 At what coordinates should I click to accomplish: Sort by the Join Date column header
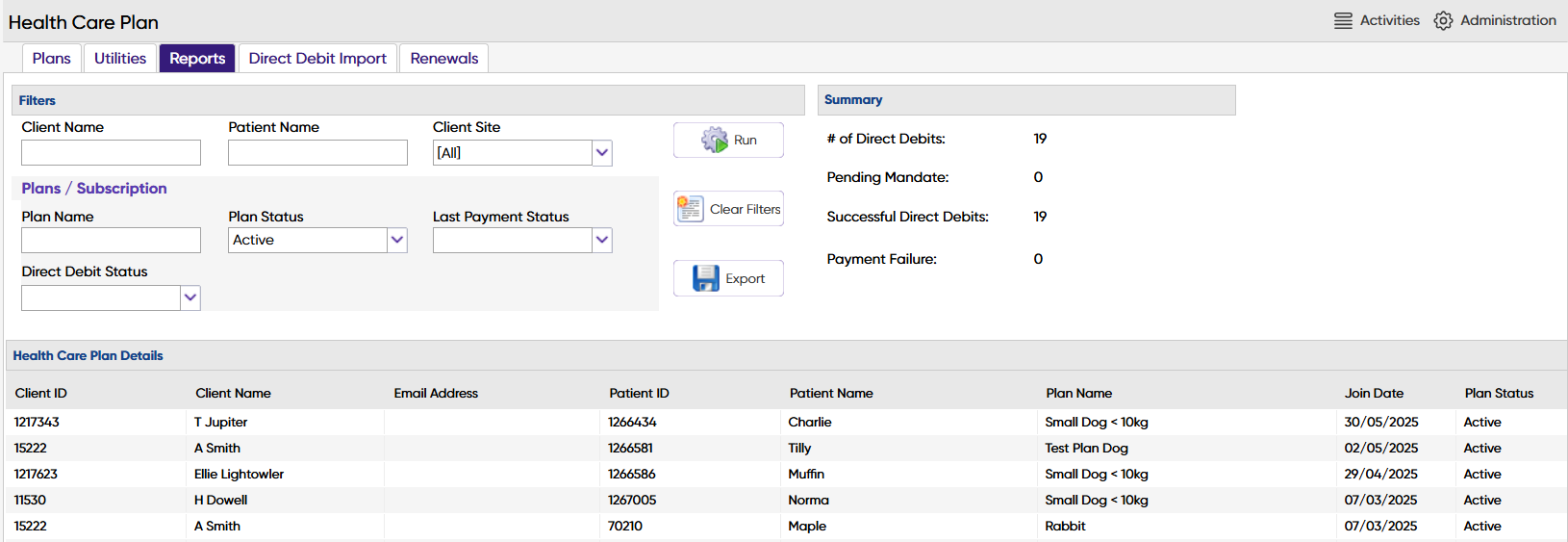point(1374,393)
